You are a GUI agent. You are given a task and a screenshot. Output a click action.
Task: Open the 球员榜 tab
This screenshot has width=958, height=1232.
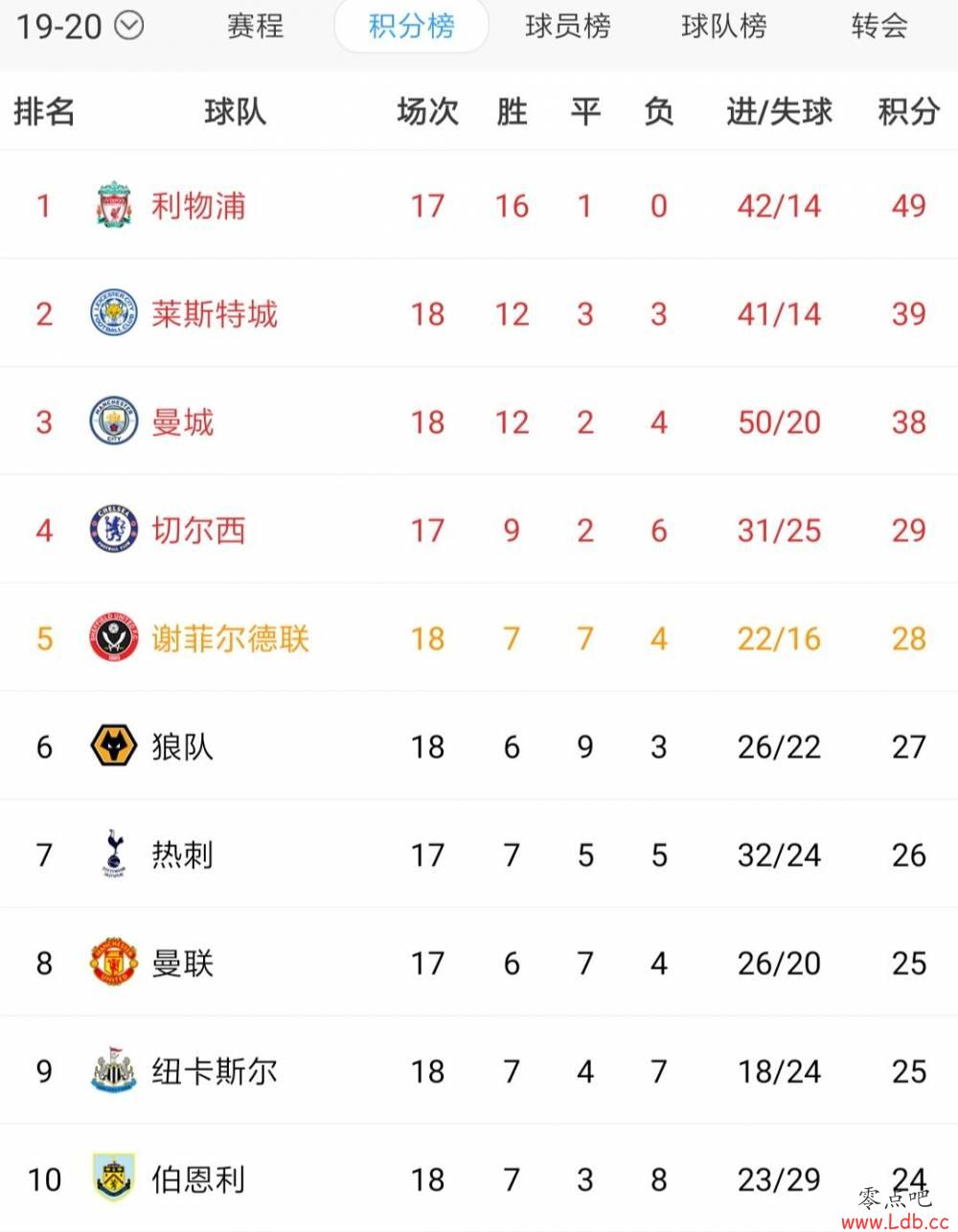tap(567, 26)
